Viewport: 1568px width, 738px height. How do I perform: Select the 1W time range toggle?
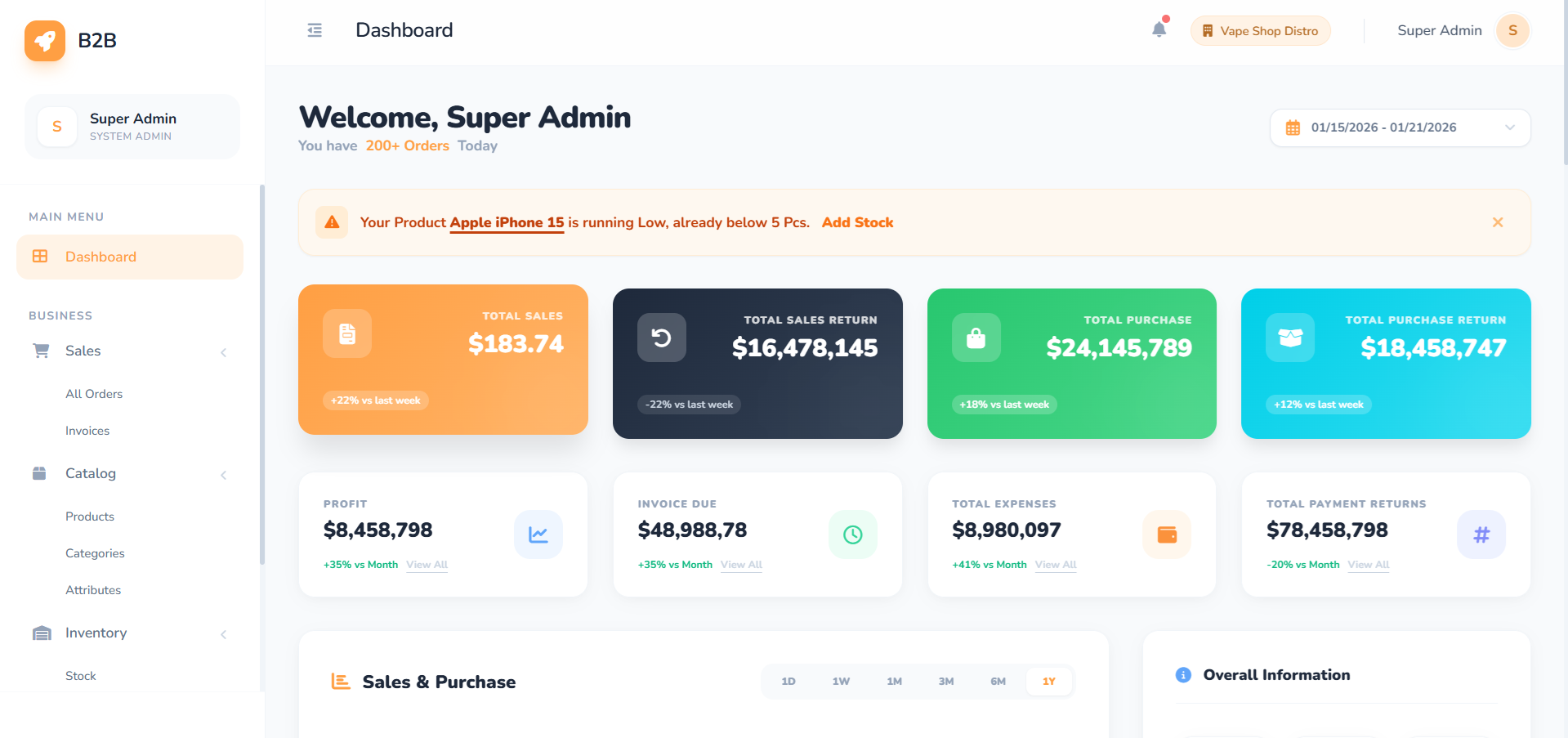(841, 682)
